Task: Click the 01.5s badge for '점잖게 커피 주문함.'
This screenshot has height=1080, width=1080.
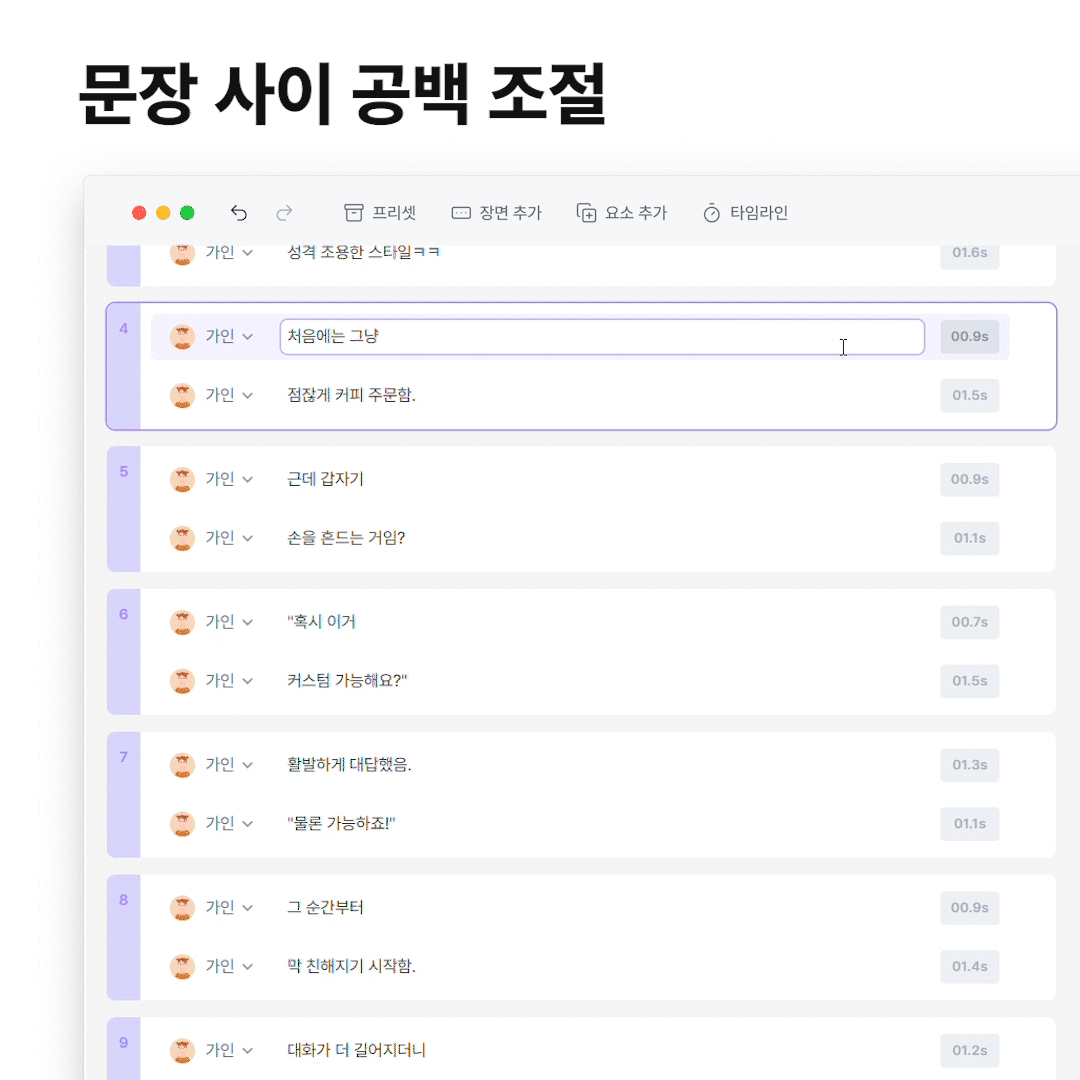Action: tap(969, 396)
